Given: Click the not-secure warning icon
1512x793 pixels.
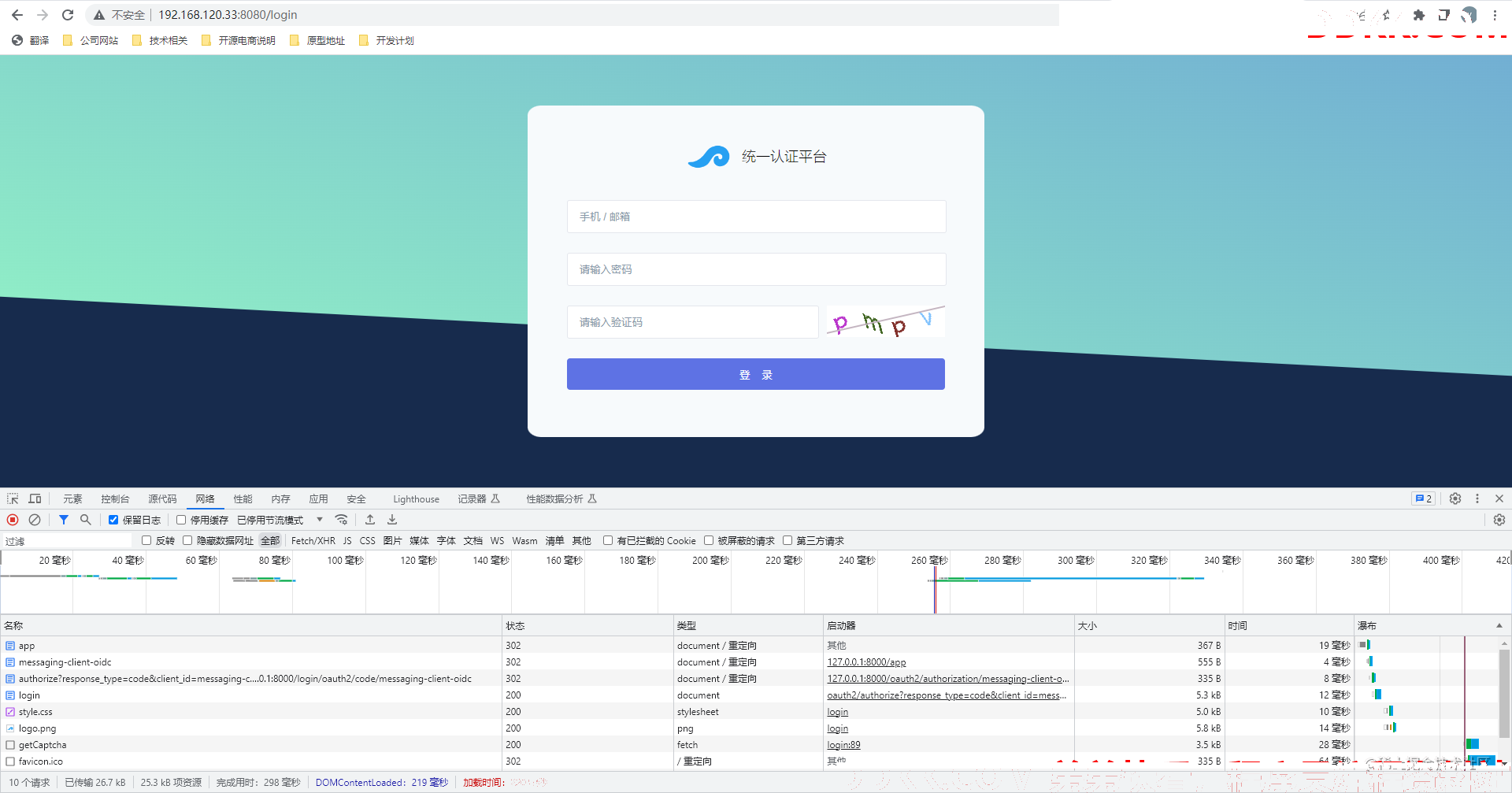Looking at the screenshot, I should pos(99,15).
